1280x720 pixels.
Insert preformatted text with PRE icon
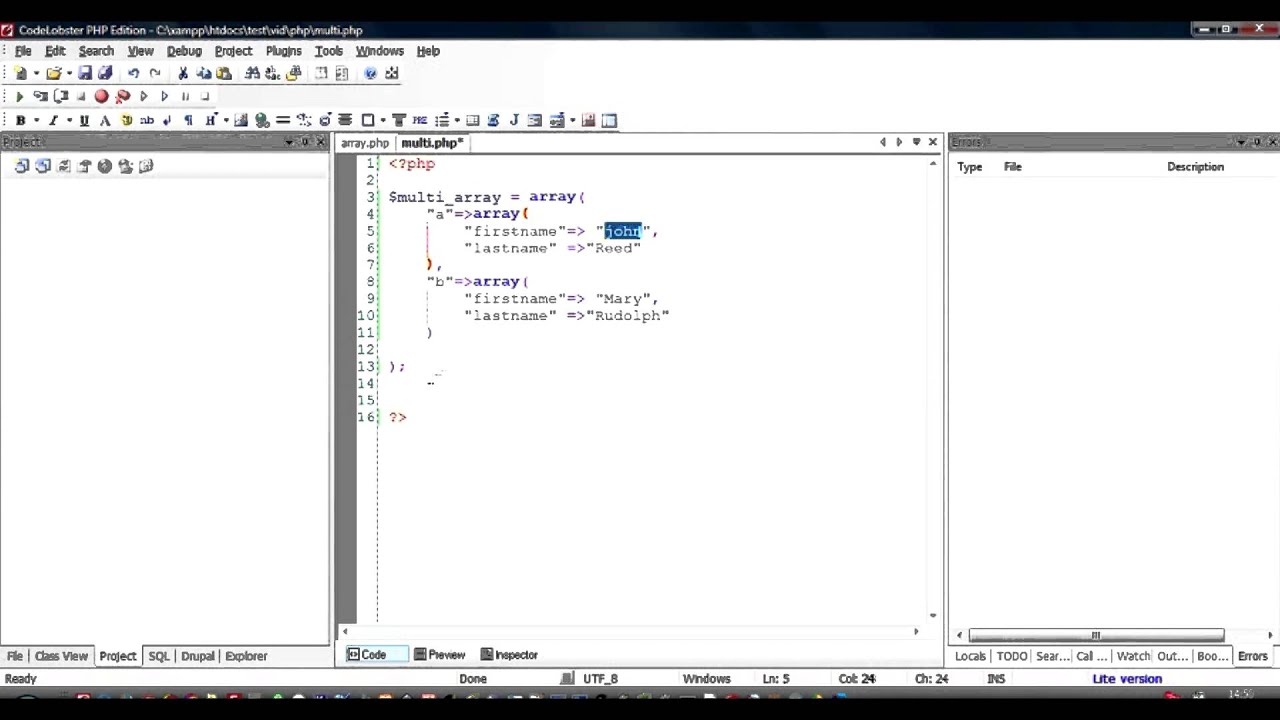tap(420, 120)
